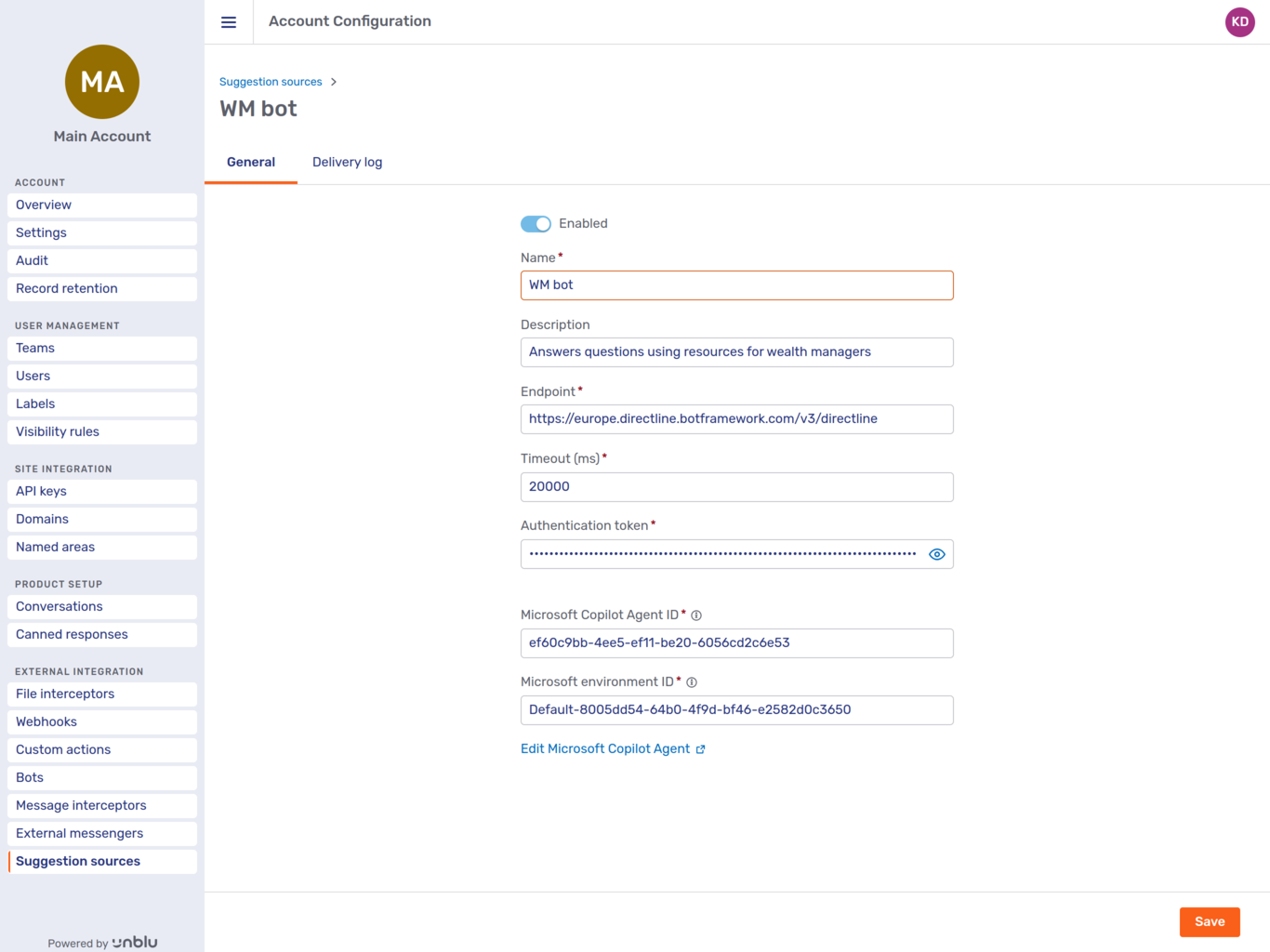Image resolution: width=1270 pixels, height=952 pixels.
Task: Click inside the Name input field
Action: (736, 284)
